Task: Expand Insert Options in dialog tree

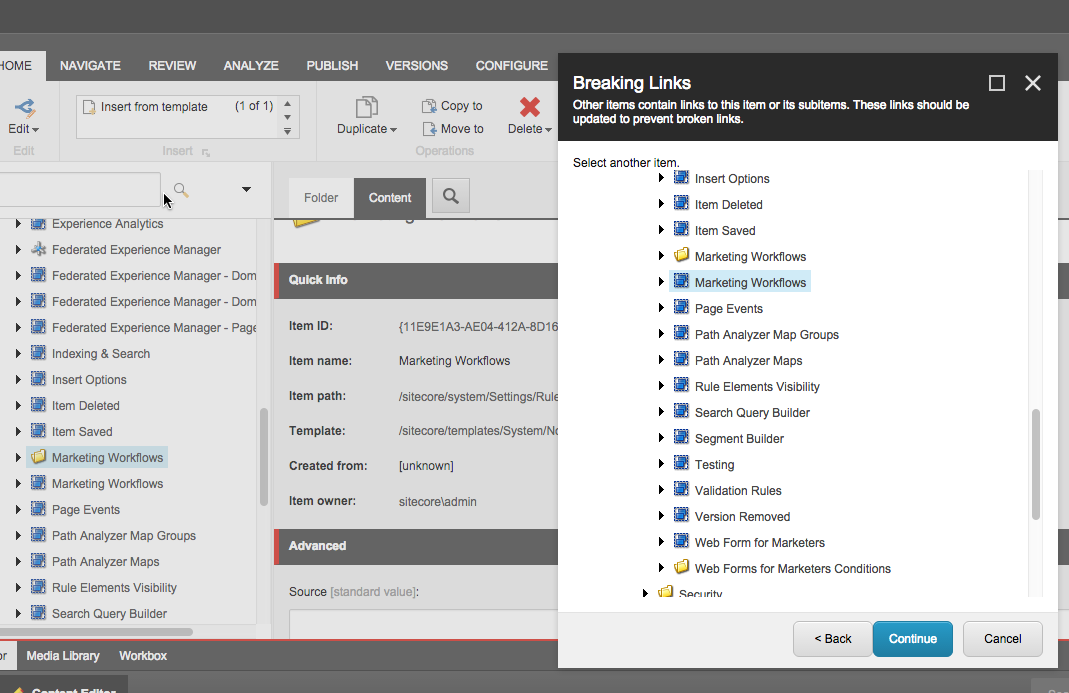Action: click(x=661, y=178)
